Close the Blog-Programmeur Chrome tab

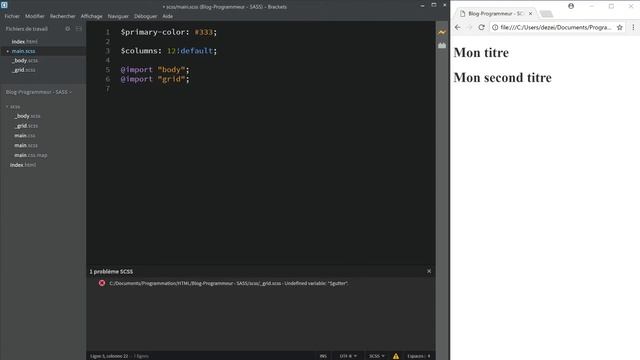tap(531, 13)
